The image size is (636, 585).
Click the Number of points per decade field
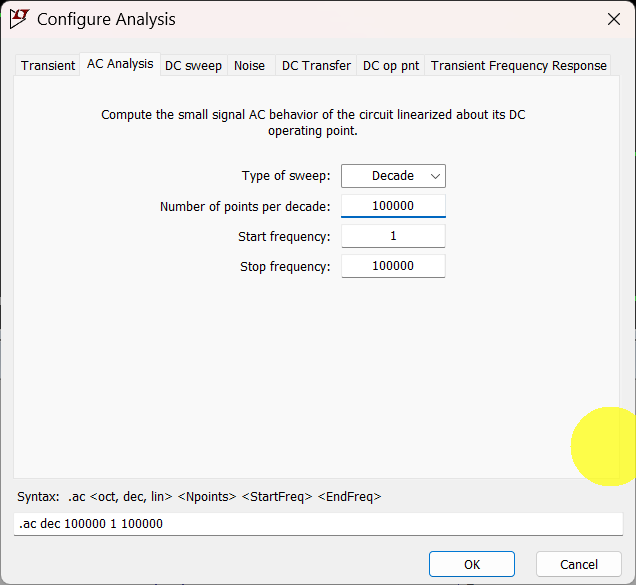coord(393,206)
